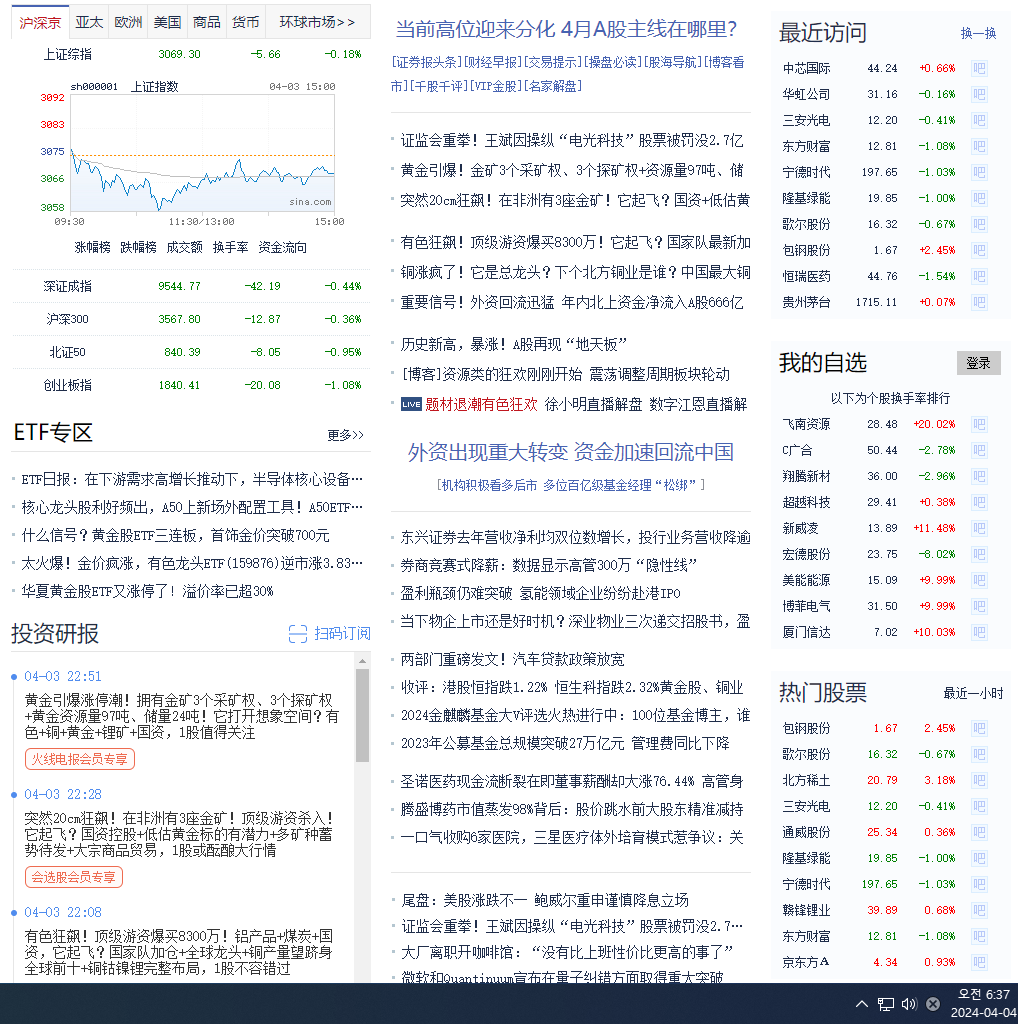Click the 会选股会员专享 tag
The height and width of the screenshot is (1024, 1018).
coord(74,878)
